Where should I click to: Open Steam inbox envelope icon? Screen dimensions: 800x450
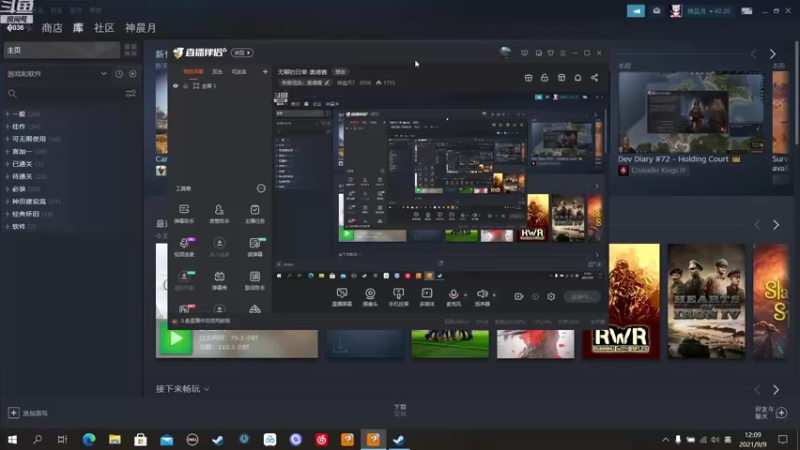coord(657,11)
